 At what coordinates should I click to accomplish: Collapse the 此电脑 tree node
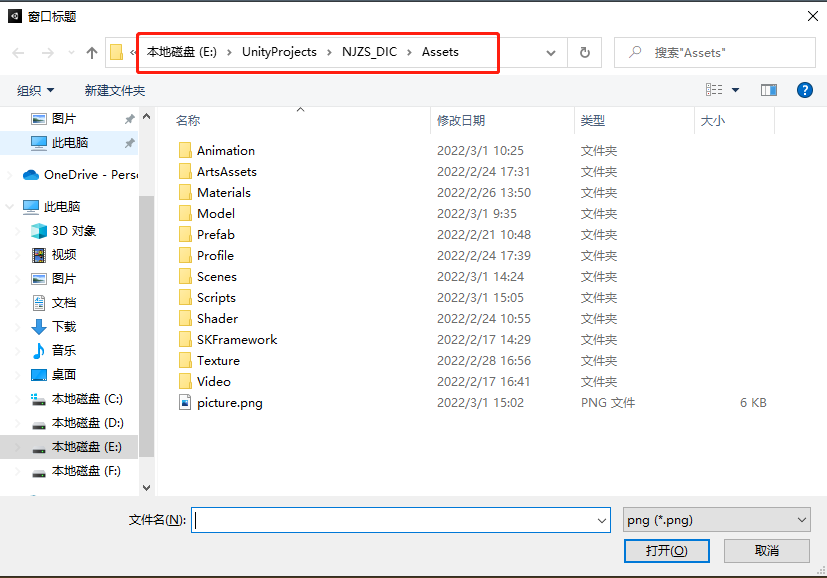(x=8, y=206)
